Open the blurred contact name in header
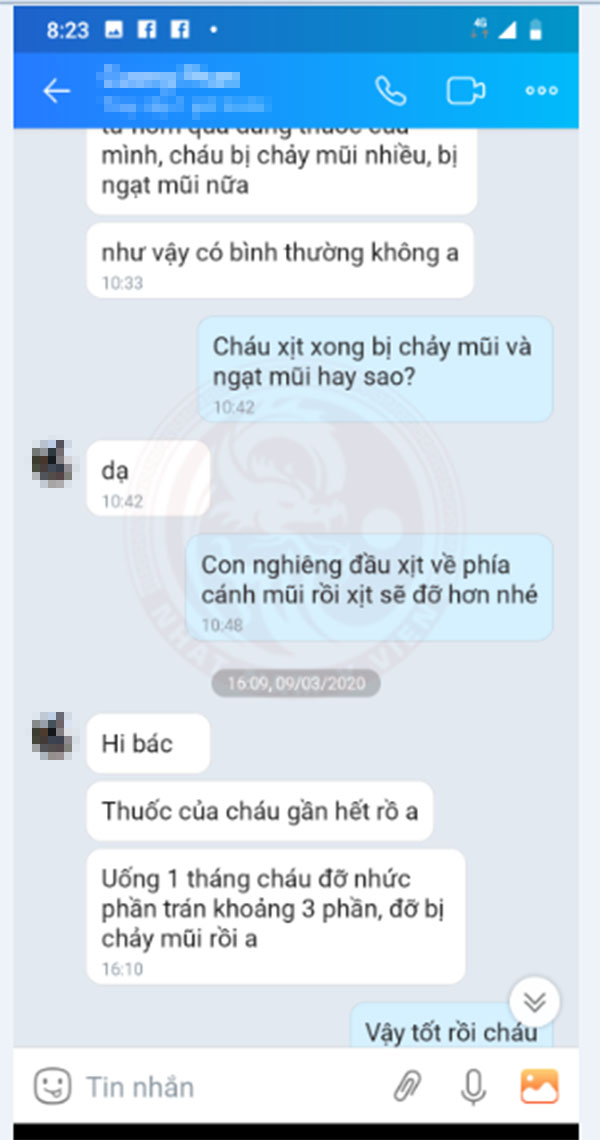The image size is (600, 1140). pos(185,91)
